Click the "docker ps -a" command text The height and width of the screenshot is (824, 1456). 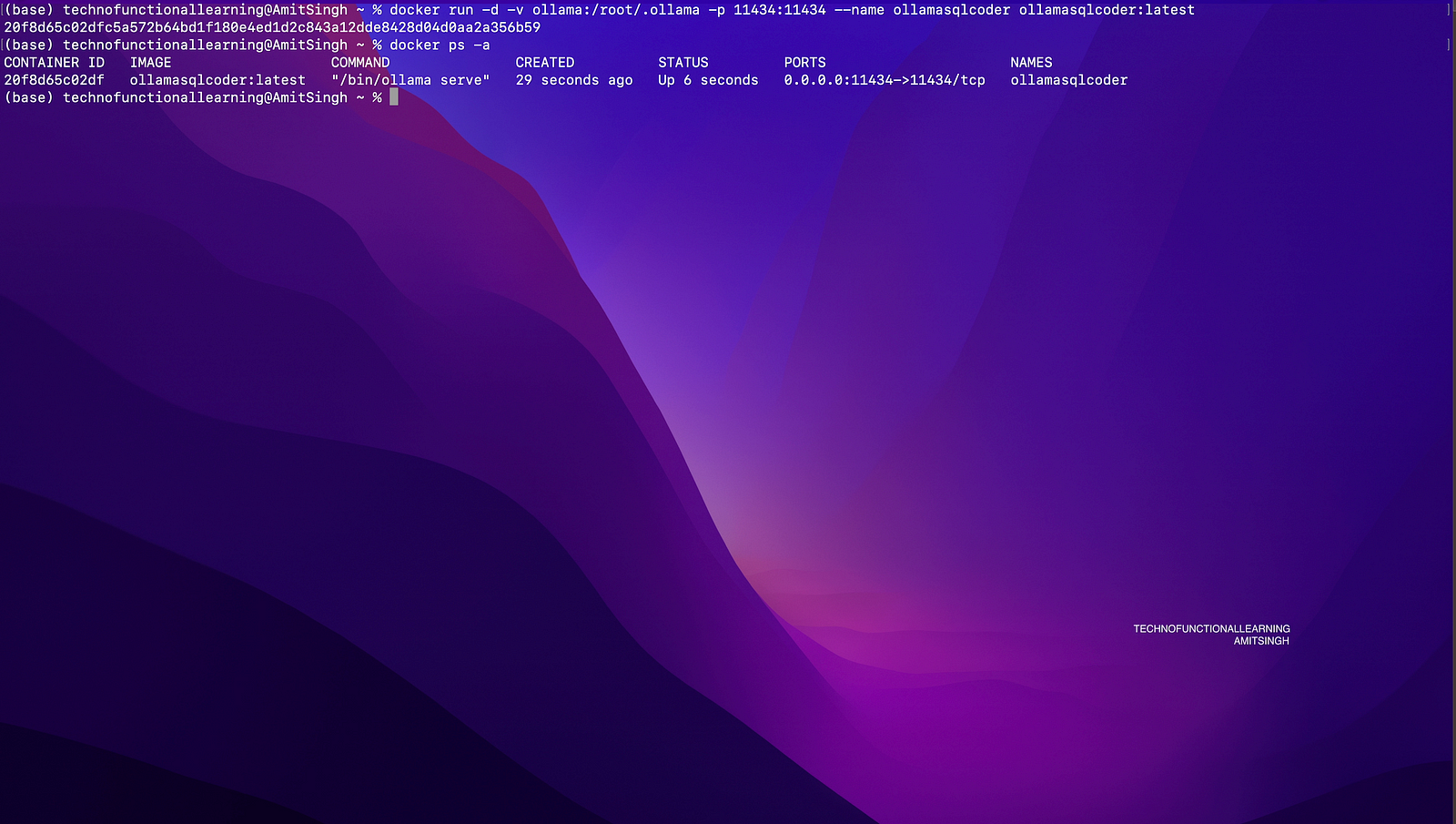440,45
